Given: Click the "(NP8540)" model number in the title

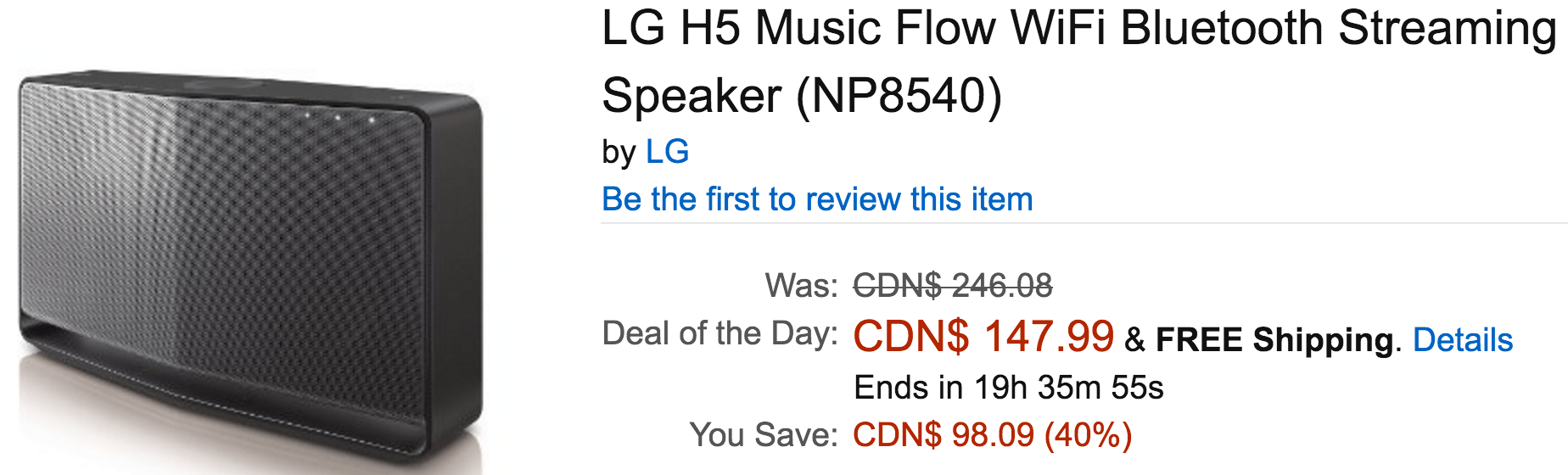Looking at the screenshot, I should click(x=899, y=96).
